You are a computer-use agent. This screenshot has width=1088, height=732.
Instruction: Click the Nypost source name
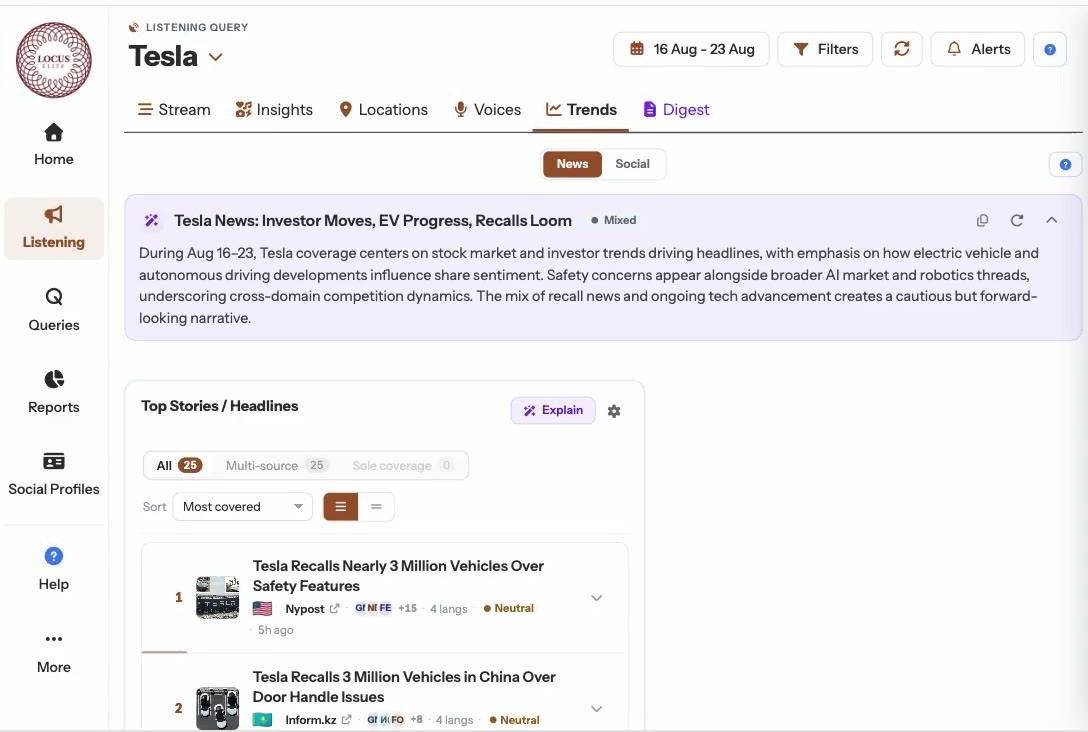[305, 608]
